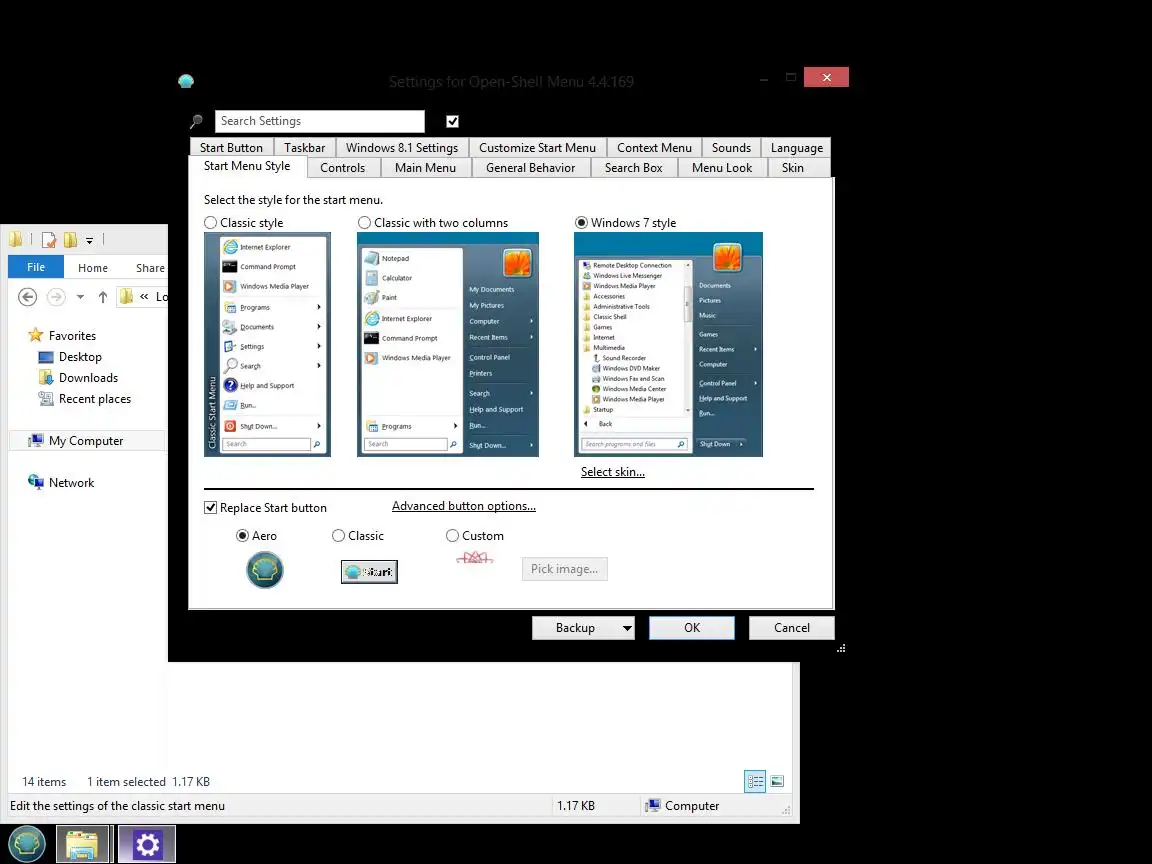Switch Explorer to details view icon
This screenshot has width=1152, height=864.
(755, 782)
